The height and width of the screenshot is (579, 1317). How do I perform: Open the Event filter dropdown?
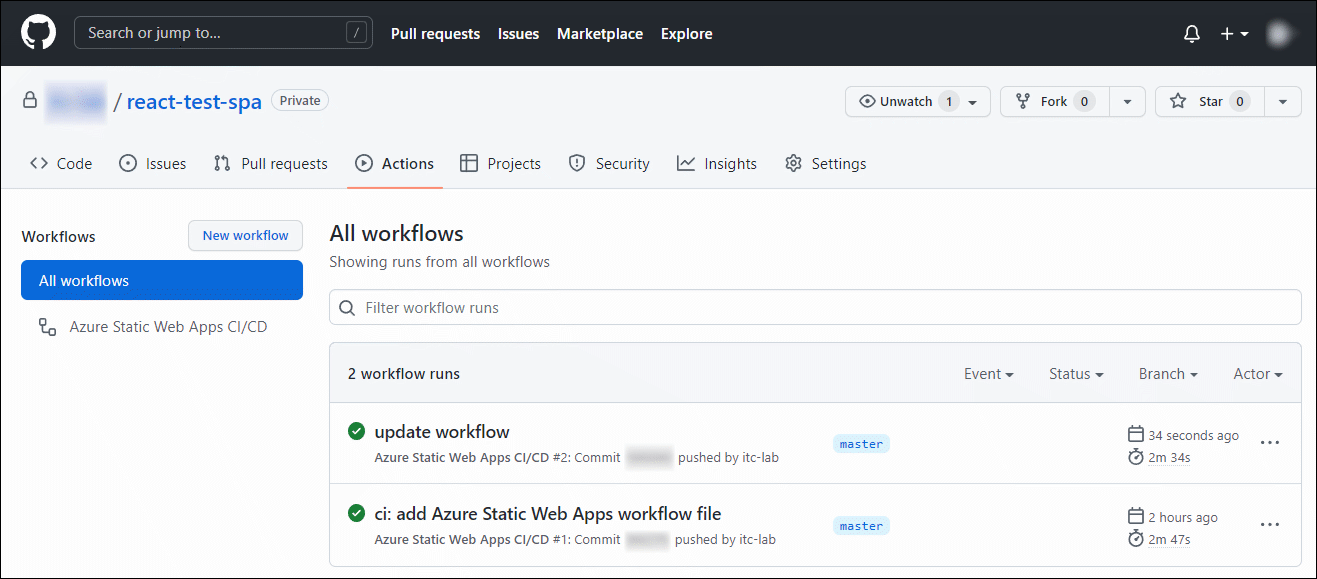(x=988, y=374)
